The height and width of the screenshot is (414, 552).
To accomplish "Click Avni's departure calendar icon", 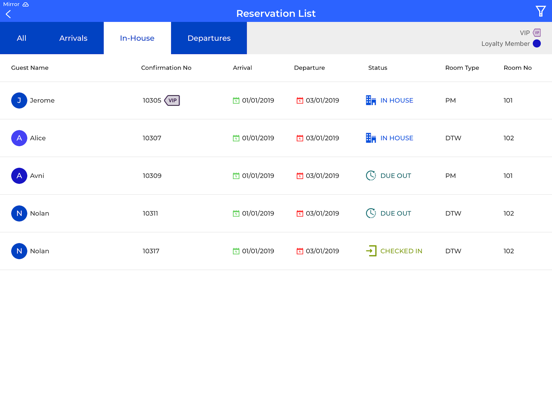I will tap(300, 176).
